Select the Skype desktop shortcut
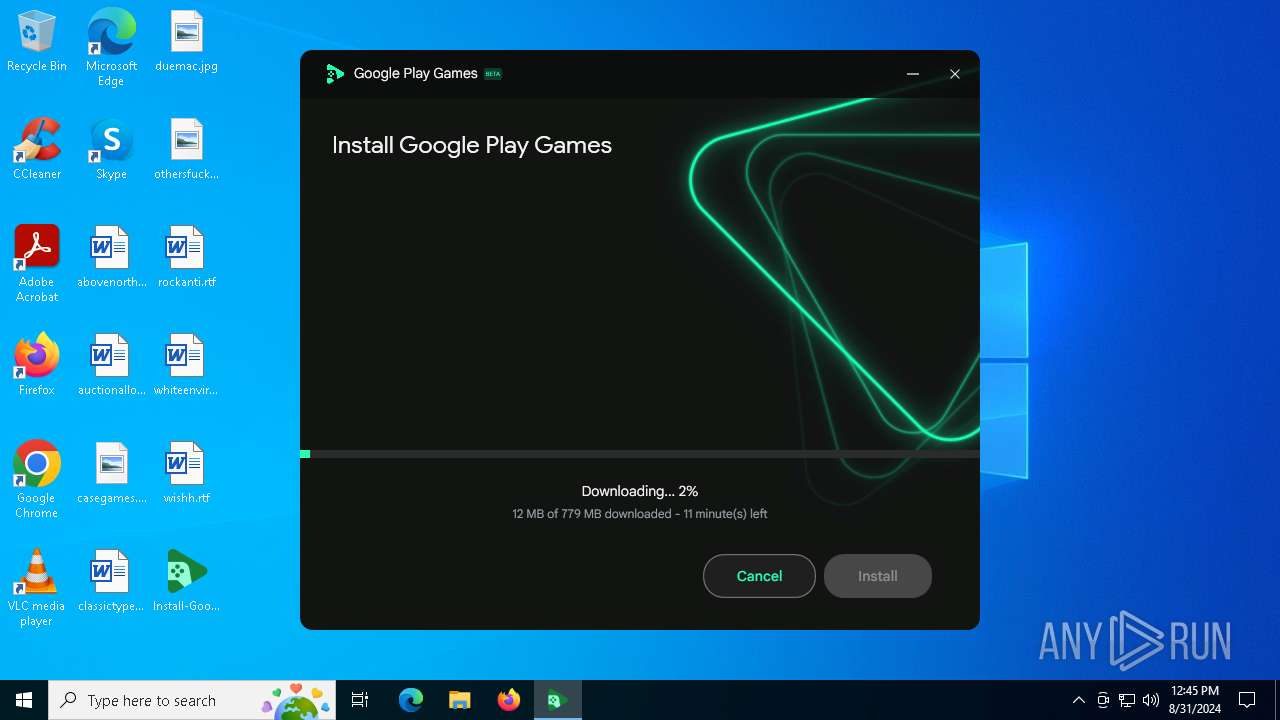1280x720 pixels. click(x=111, y=149)
